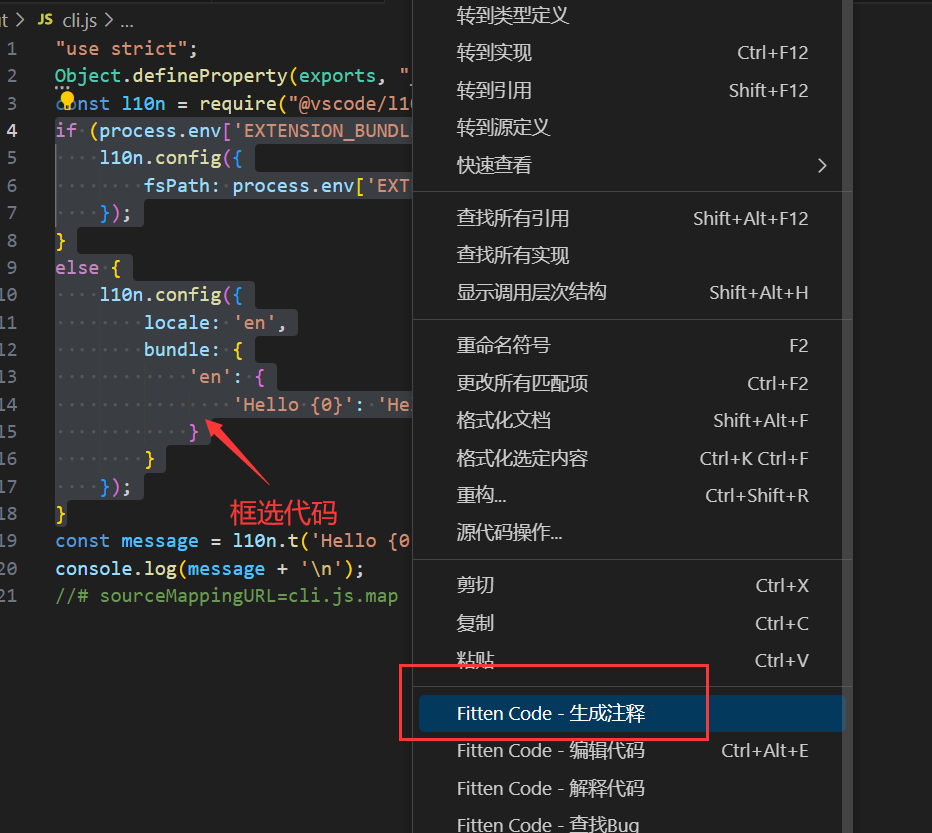This screenshot has height=833, width=932.
Task: Select 转到源定义 menu entry
Action: point(632,127)
